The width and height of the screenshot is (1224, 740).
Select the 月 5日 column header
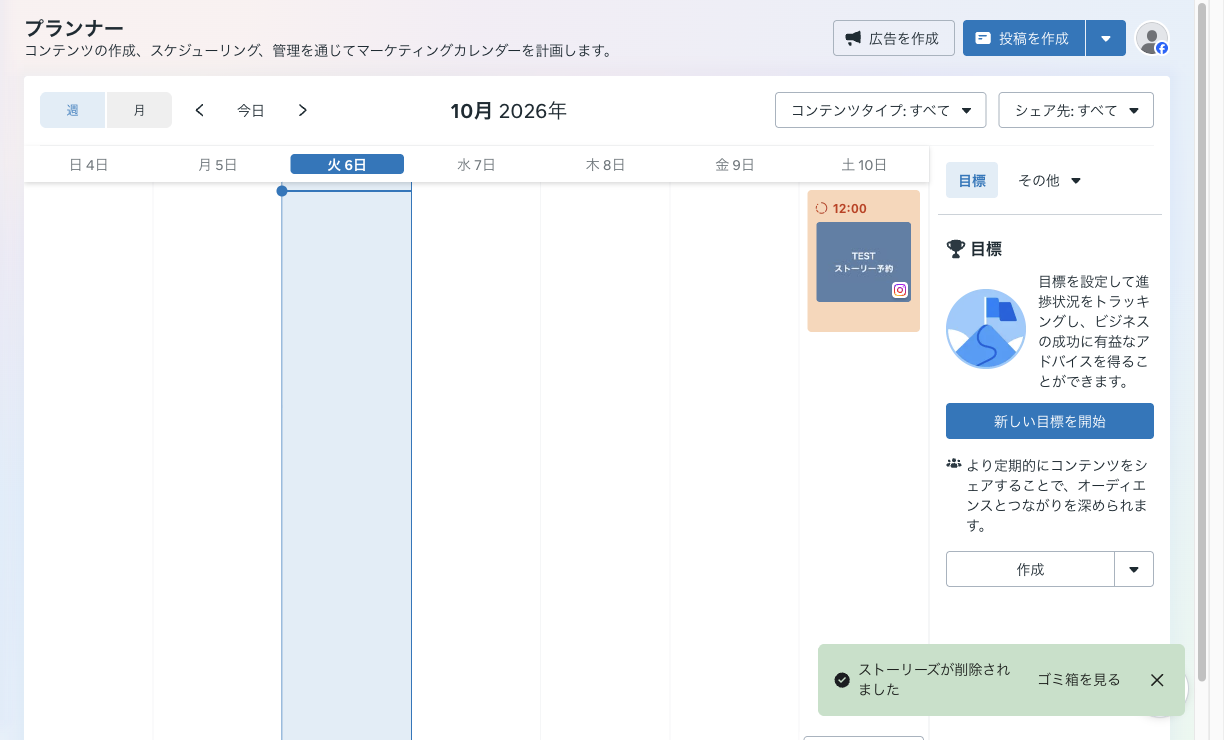[x=217, y=164]
